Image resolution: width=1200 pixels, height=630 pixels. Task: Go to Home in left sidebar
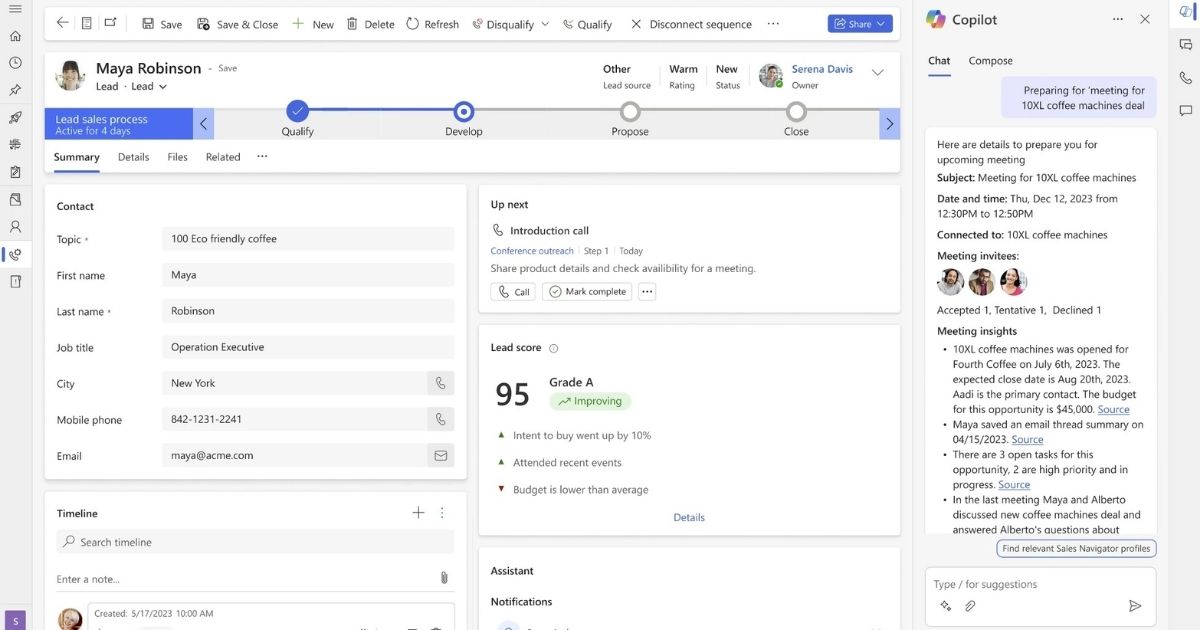coord(15,36)
